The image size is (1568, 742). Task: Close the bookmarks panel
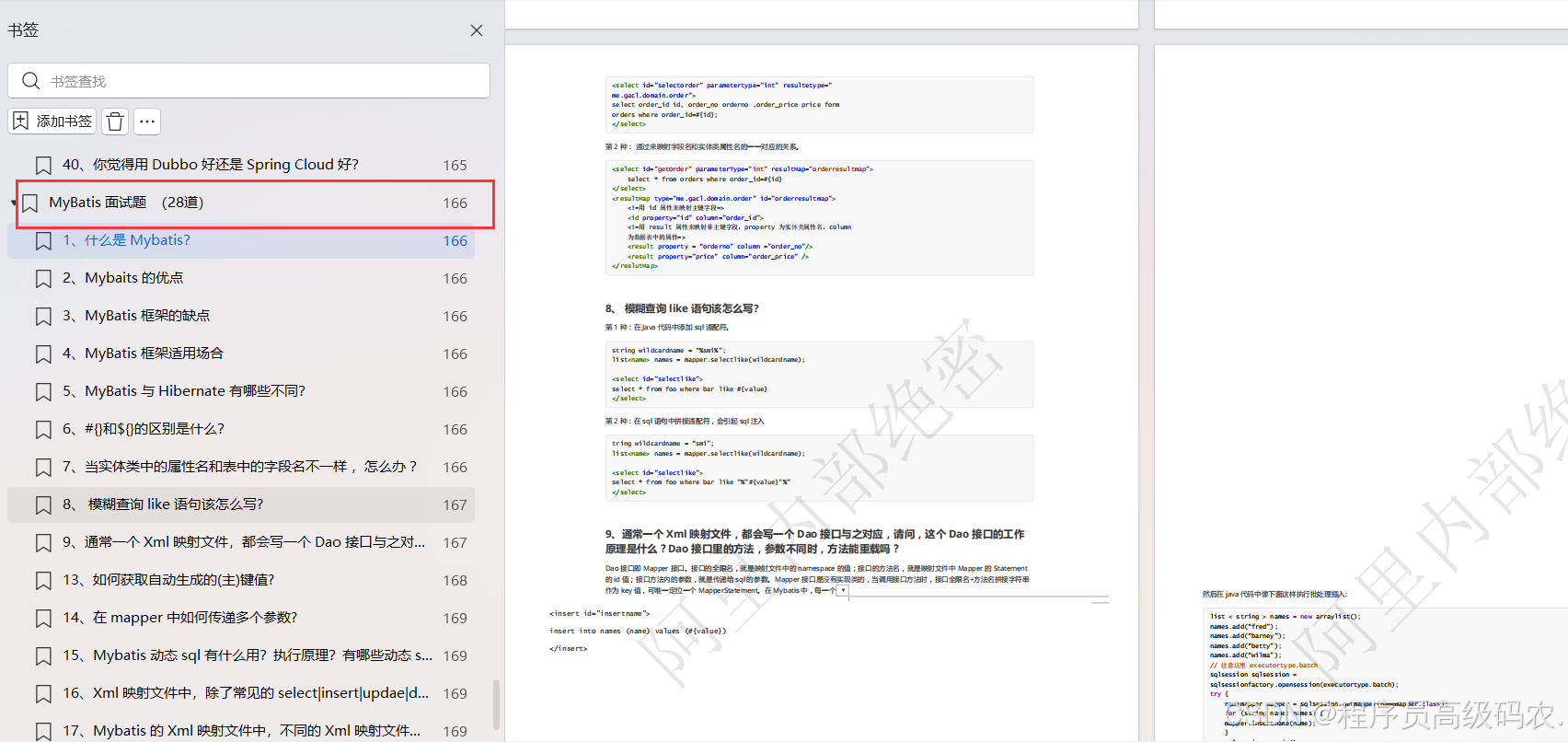[x=477, y=30]
